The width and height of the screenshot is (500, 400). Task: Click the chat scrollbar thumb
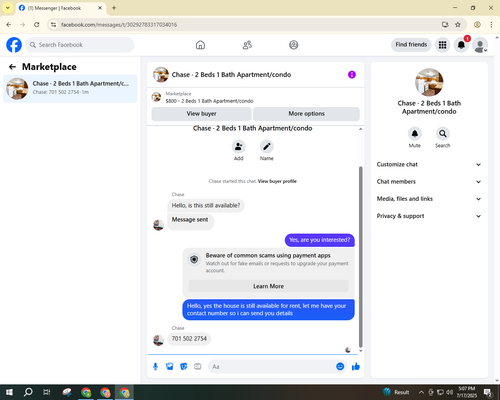[x=360, y=257]
